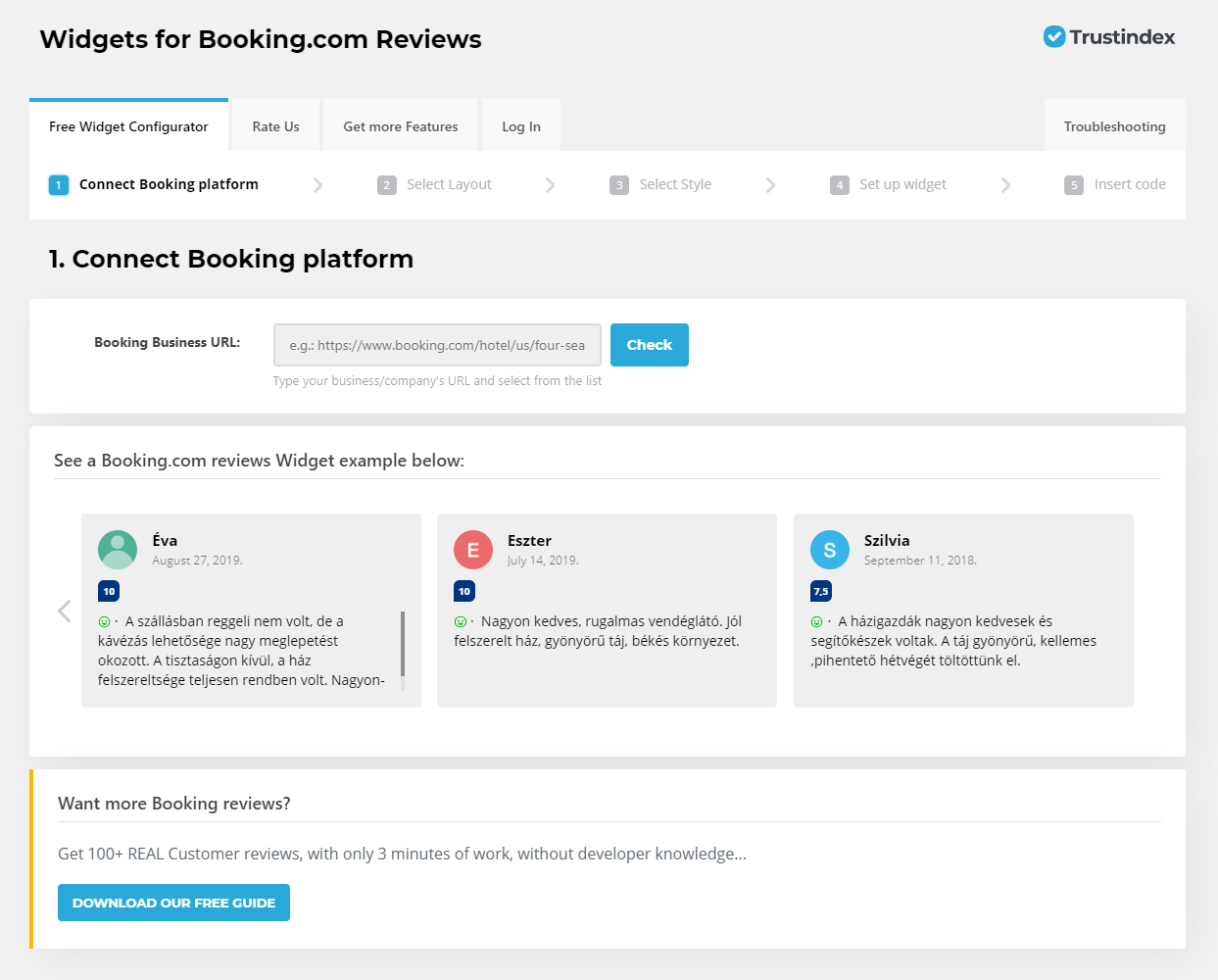Open the Troubleshooting tab
The image size is (1218, 980).
1114,125
